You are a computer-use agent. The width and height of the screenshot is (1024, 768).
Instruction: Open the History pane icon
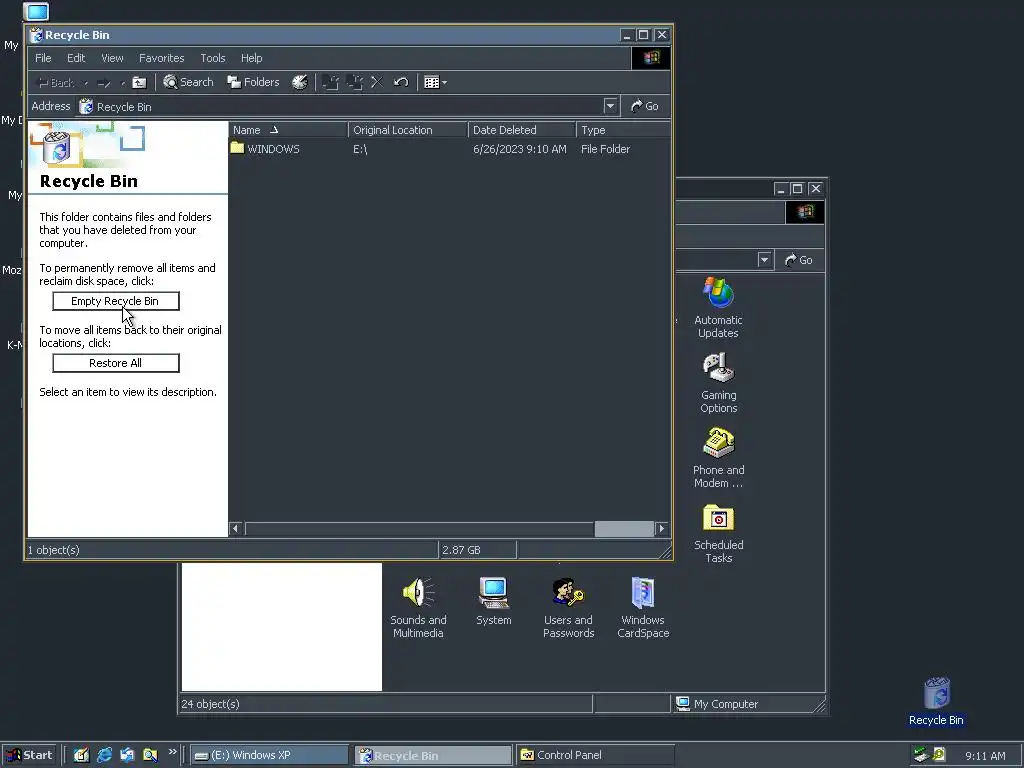[300, 82]
